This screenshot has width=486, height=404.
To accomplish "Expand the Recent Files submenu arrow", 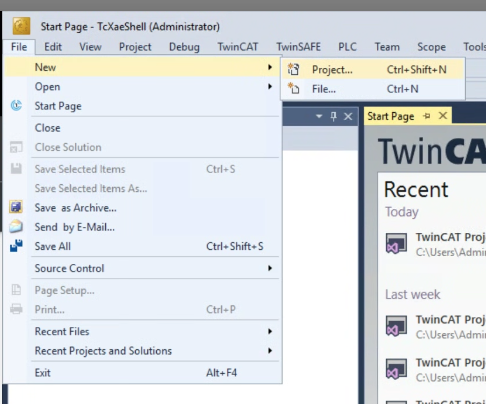I will coord(270,331).
